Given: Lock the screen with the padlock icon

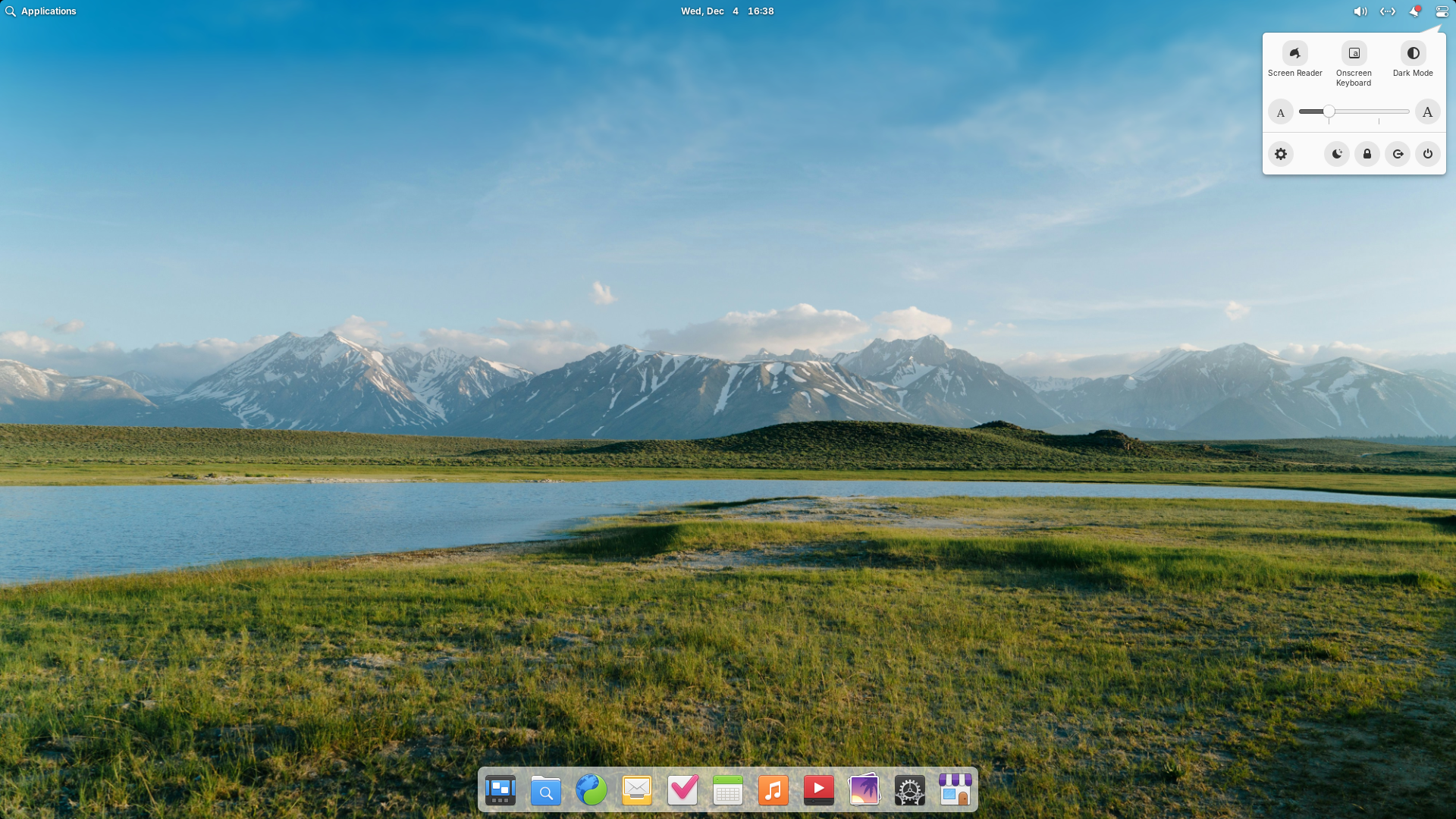Looking at the screenshot, I should pyautogui.click(x=1367, y=154).
